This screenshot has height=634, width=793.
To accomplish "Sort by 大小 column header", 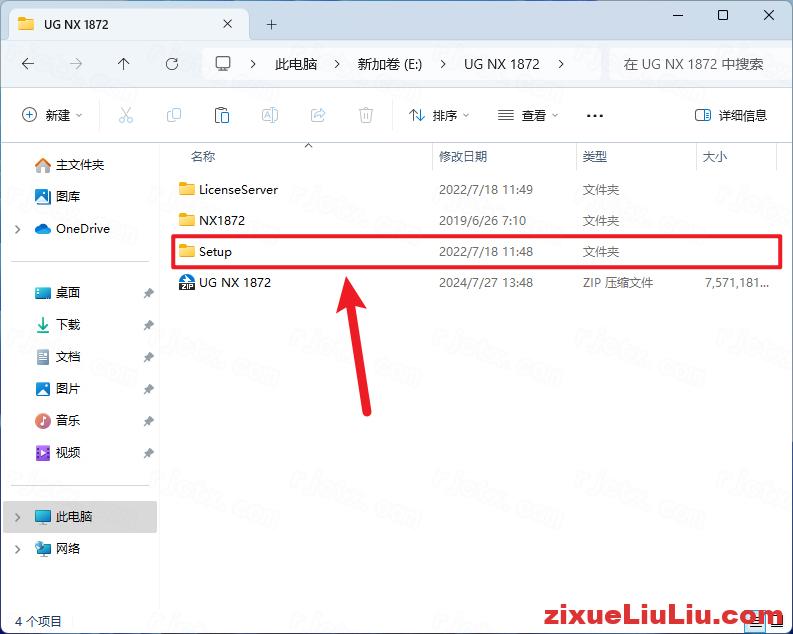I will coord(715,156).
